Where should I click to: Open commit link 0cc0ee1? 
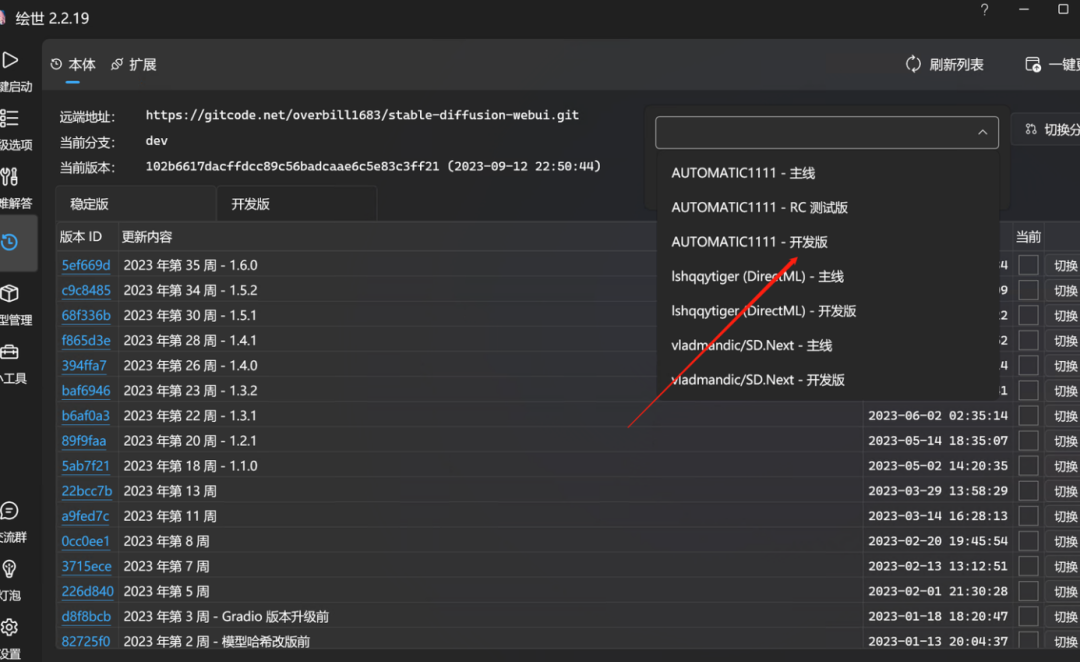pyautogui.click(x=85, y=541)
